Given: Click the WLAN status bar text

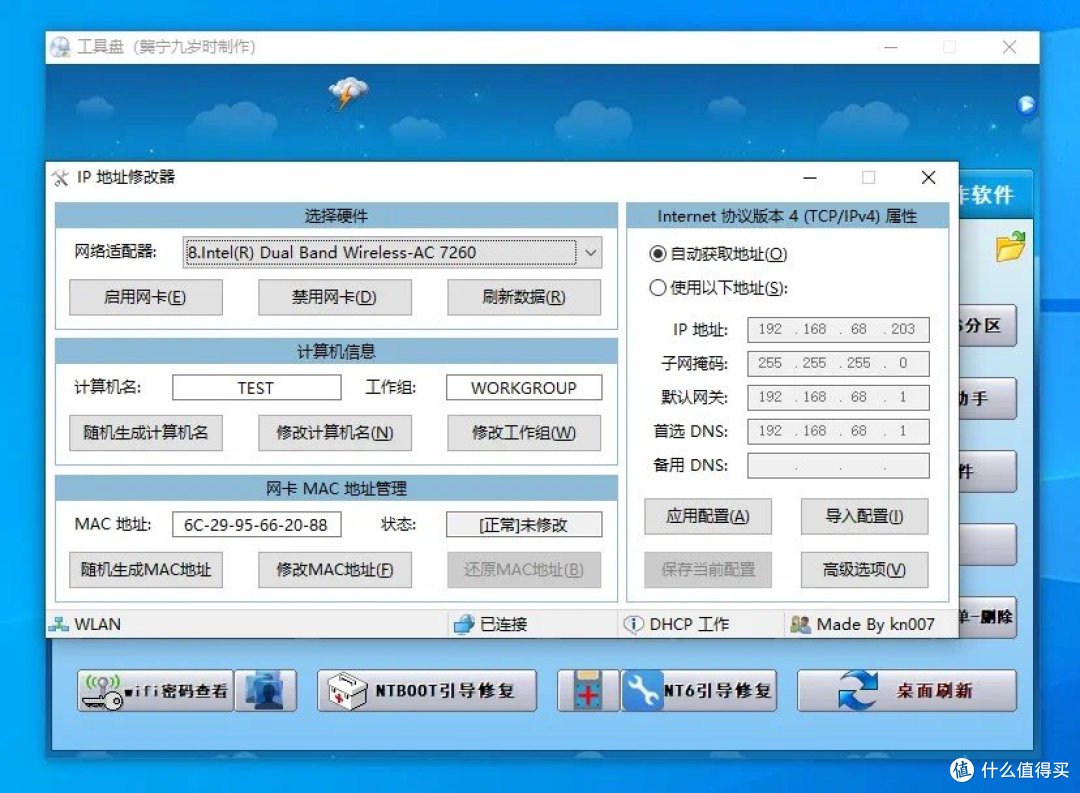Looking at the screenshot, I should (x=98, y=624).
